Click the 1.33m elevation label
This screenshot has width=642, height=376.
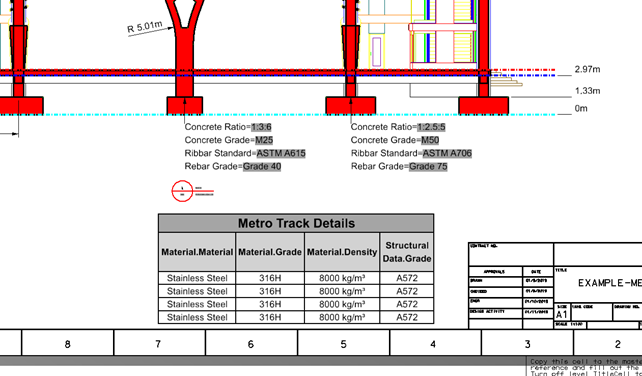coord(587,91)
